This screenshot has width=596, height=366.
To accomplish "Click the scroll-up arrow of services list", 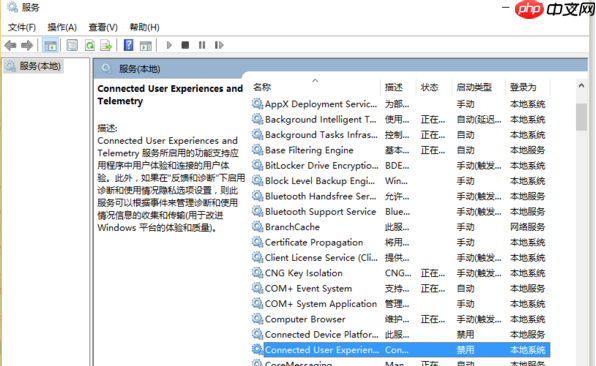I will pos(581,86).
